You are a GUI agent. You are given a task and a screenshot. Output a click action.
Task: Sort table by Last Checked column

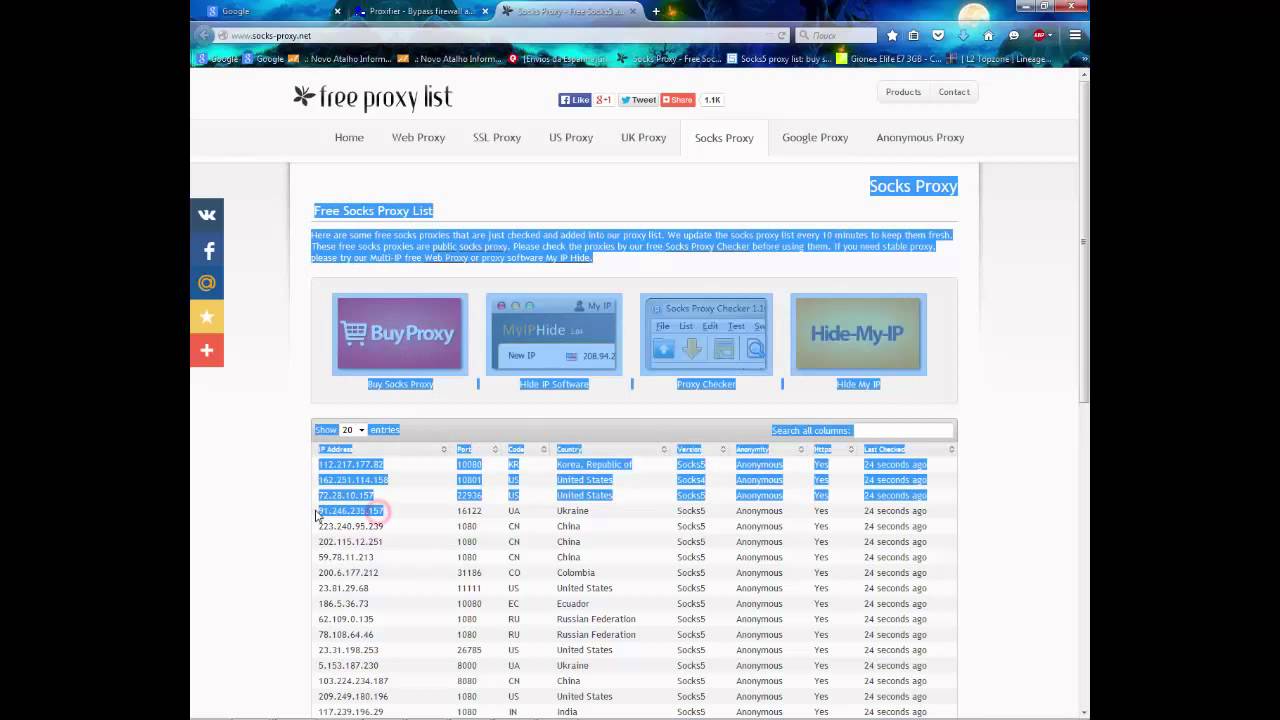tap(908, 449)
